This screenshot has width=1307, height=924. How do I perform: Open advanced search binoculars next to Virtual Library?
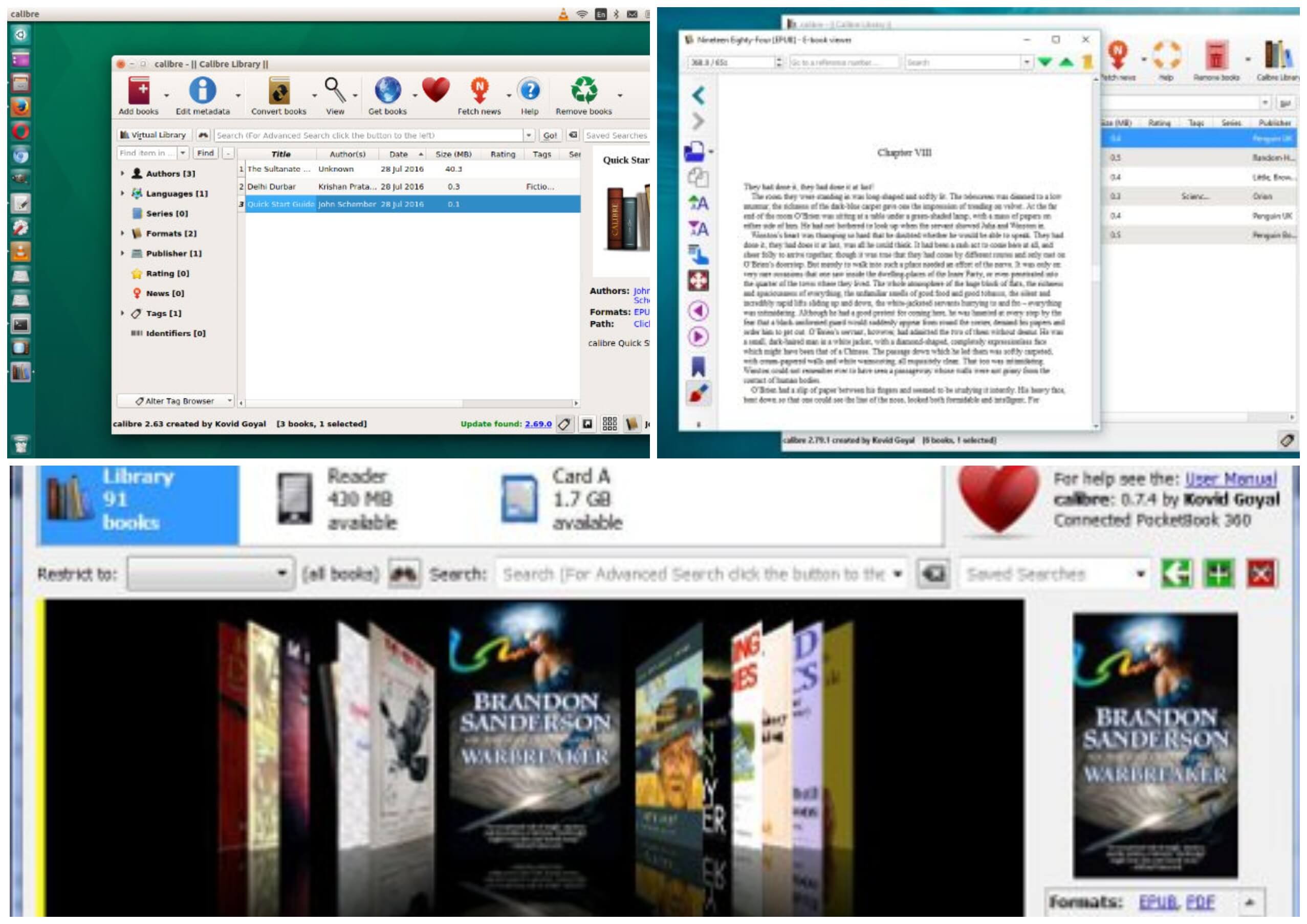[203, 135]
